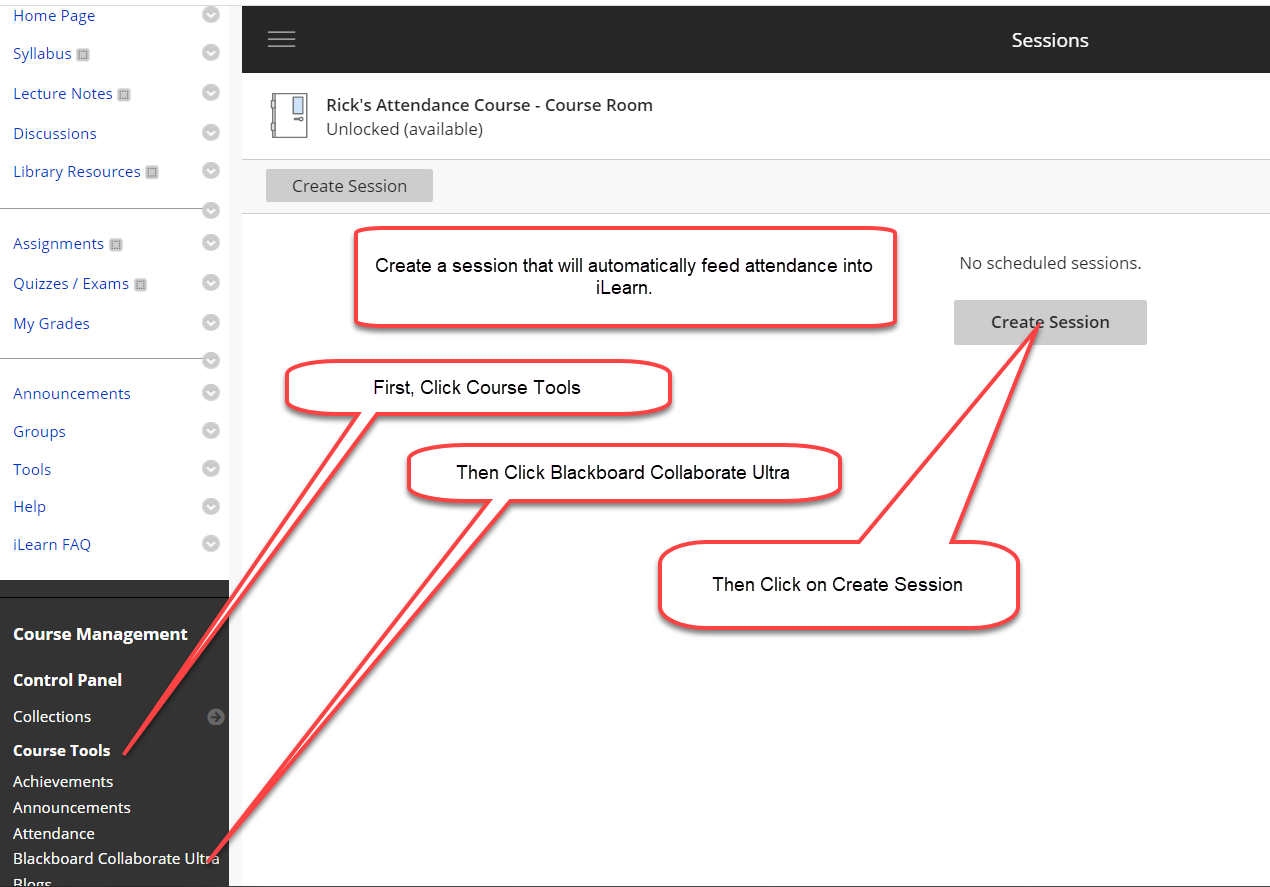The image size is (1270, 887).
Task: Open Library Resources
Action: point(77,172)
